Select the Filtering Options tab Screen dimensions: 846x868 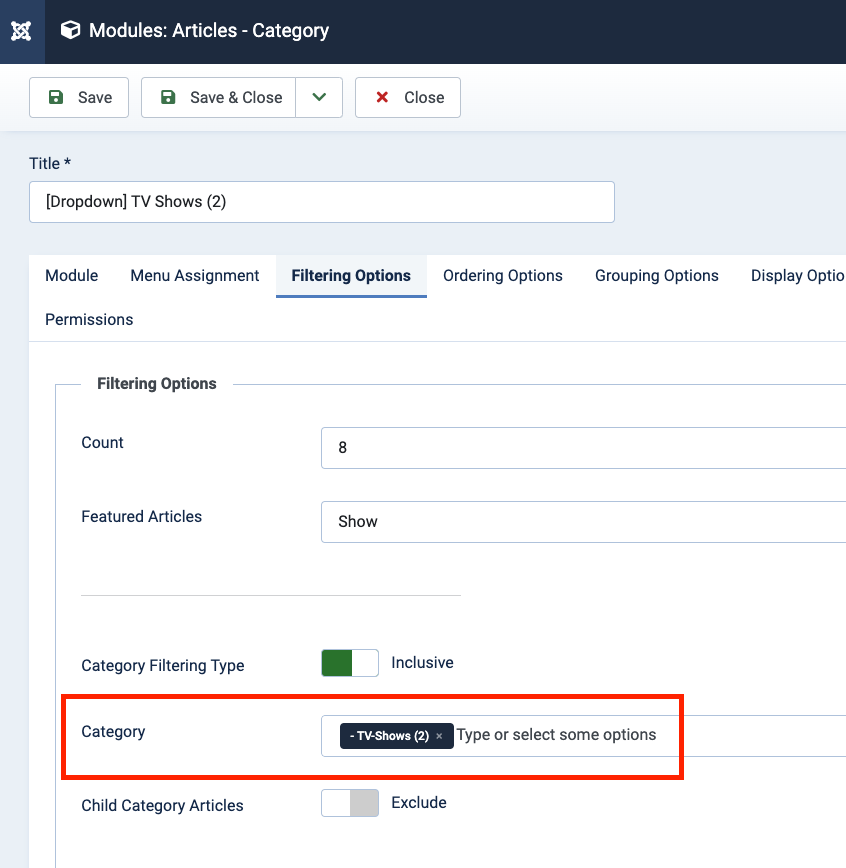pyautogui.click(x=351, y=276)
